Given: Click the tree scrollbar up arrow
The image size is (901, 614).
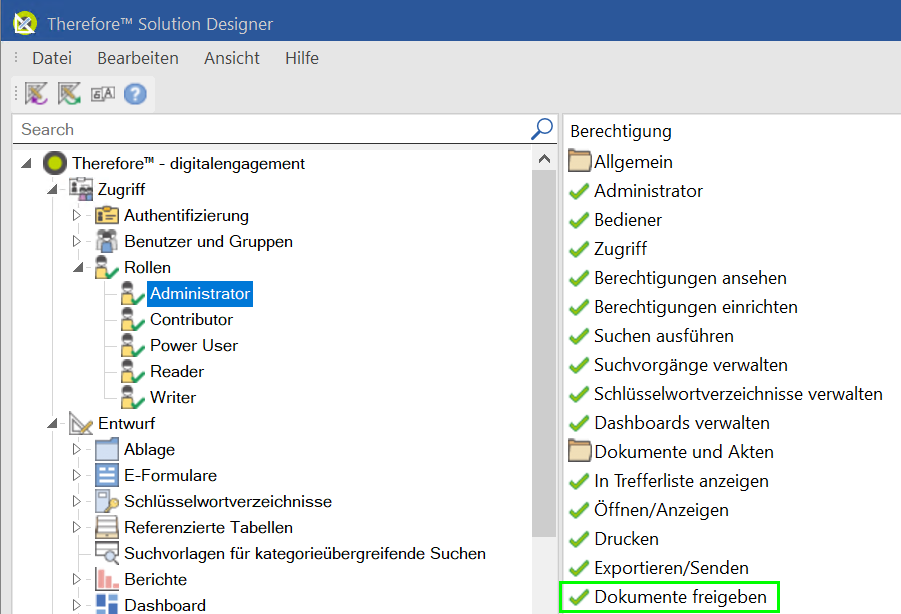Looking at the screenshot, I should click(544, 160).
